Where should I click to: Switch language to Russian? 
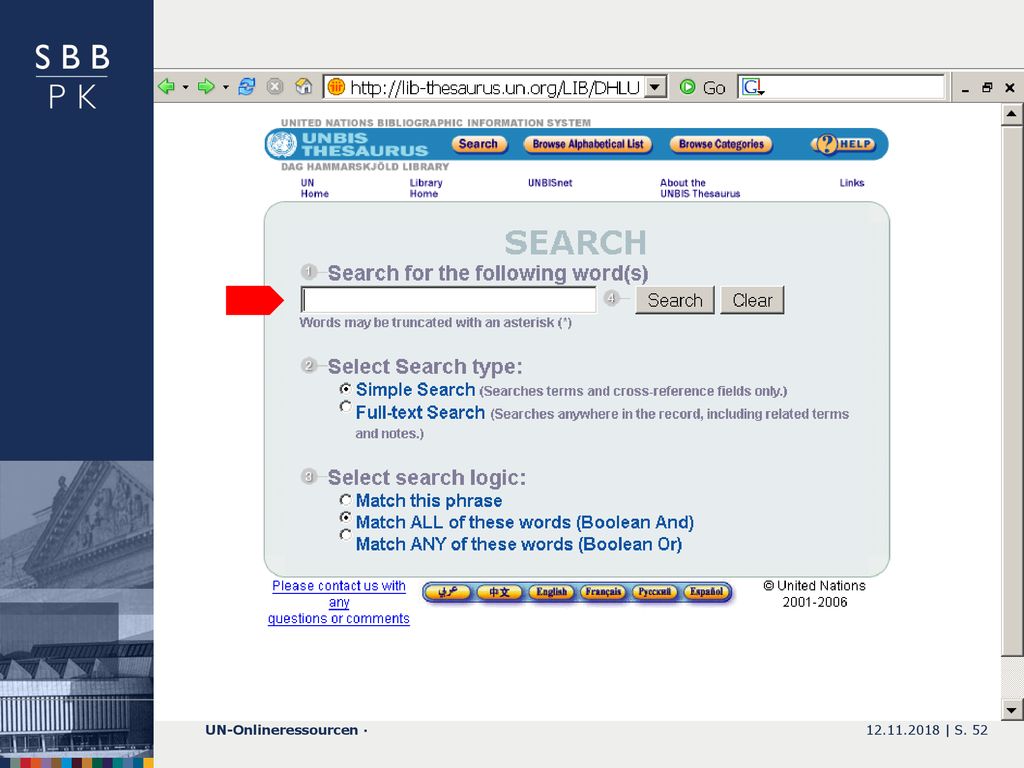(654, 592)
